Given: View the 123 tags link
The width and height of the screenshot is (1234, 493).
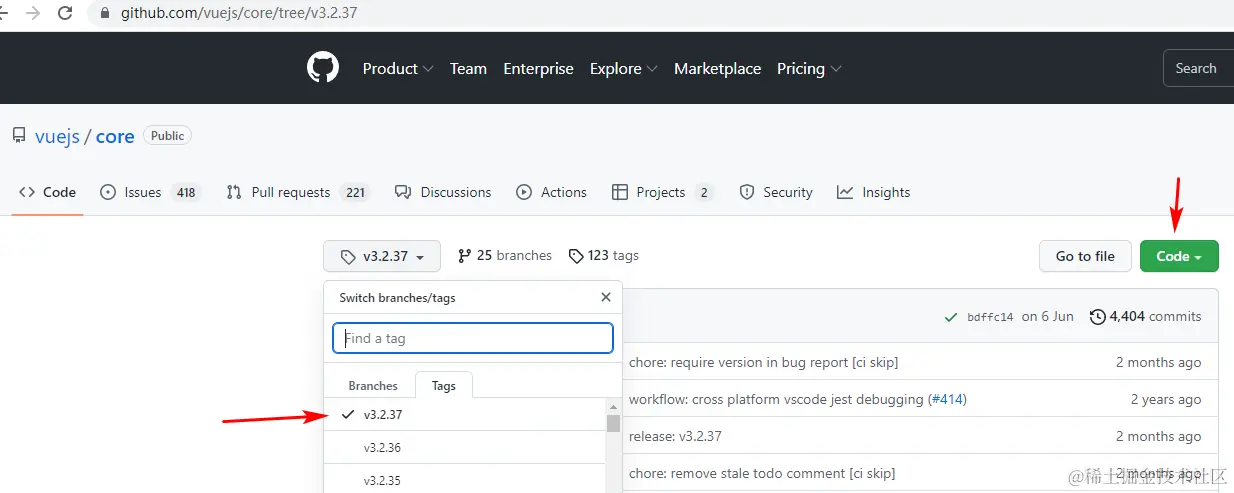Looking at the screenshot, I should point(604,256).
